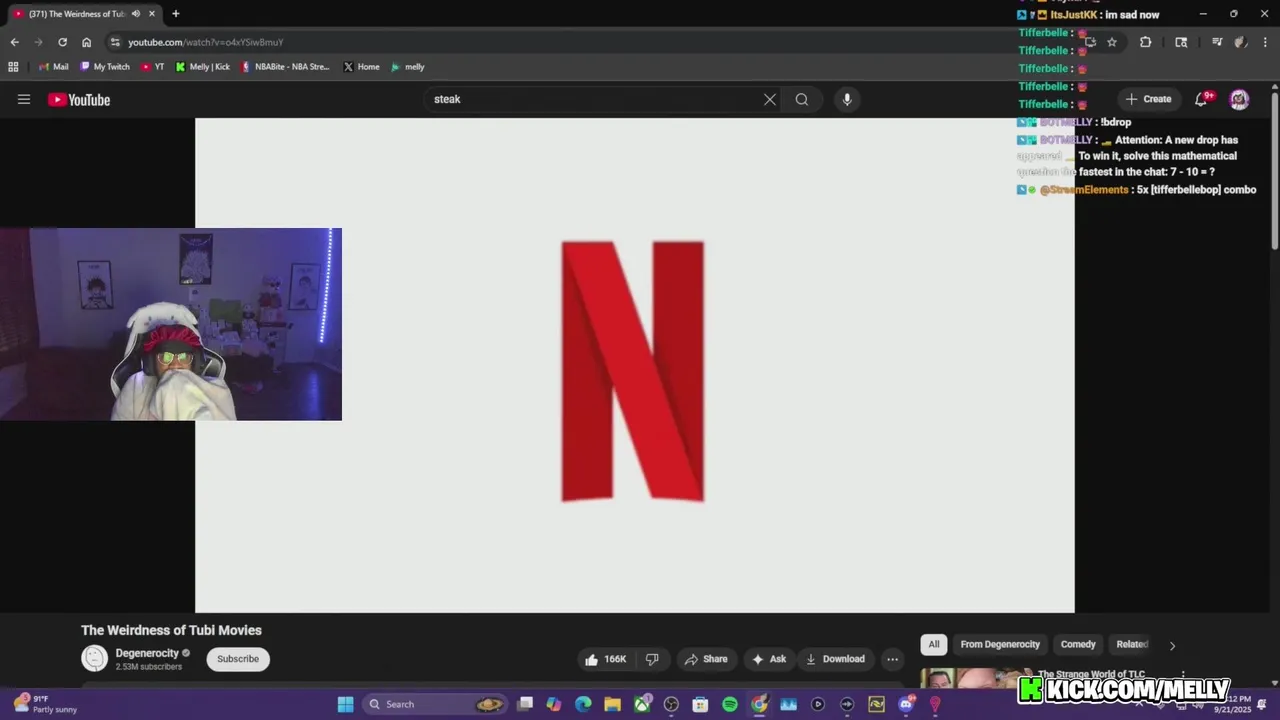Open the YouTube guide hamburger menu
The width and height of the screenshot is (1280, 720).
pyautogui.click(x=24, y=99)
